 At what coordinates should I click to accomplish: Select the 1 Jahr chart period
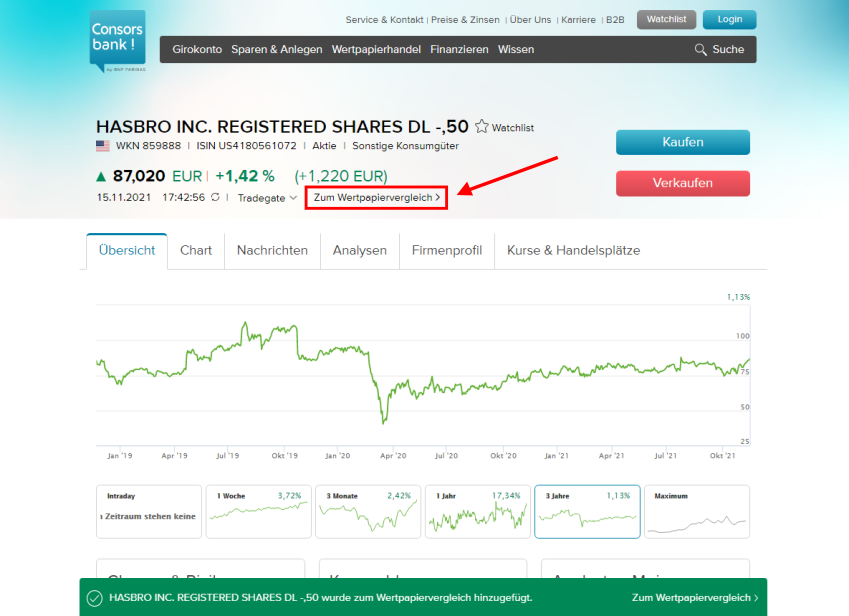(478, 512)
